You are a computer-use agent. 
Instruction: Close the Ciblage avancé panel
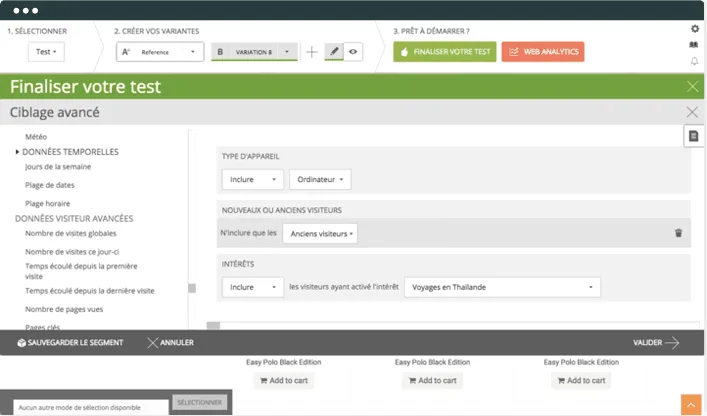(692, 112)
